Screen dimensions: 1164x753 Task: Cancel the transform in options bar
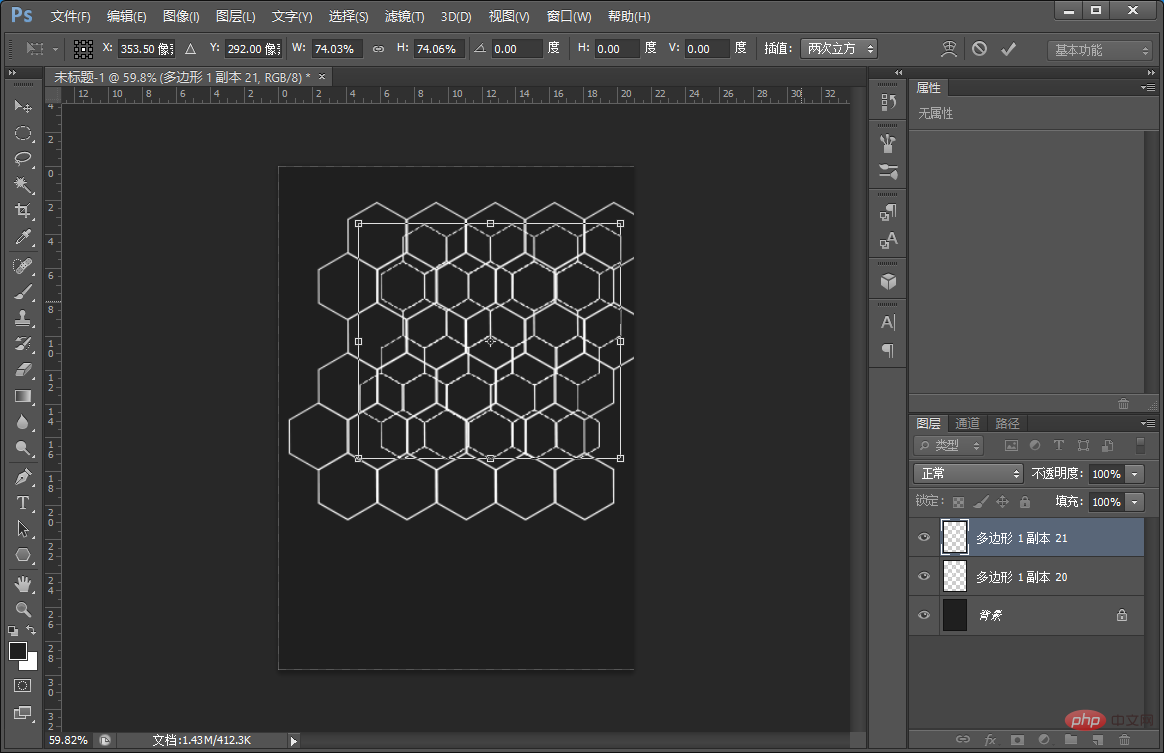pos(979,49)
